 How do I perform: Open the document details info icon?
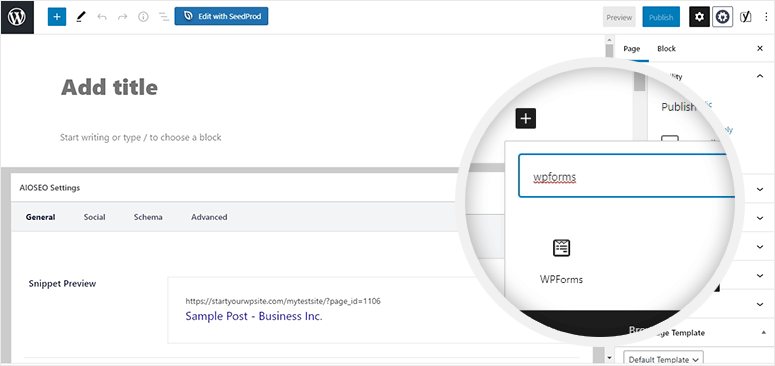(x=143, y=17)
